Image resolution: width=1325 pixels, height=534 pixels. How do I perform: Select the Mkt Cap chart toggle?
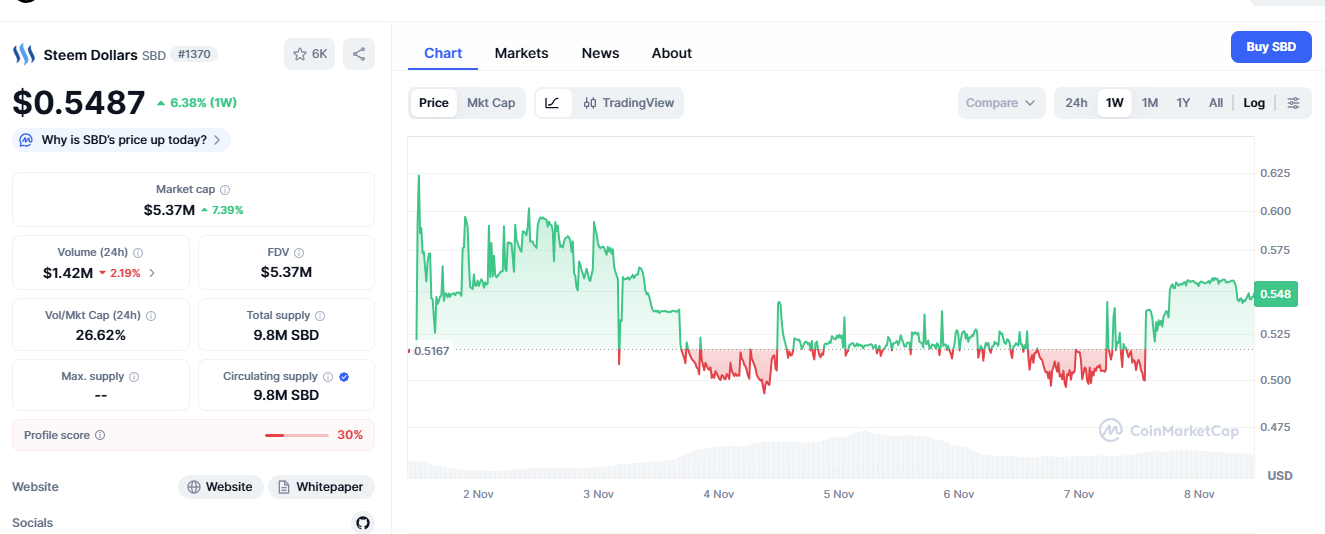tap(491, 103)
